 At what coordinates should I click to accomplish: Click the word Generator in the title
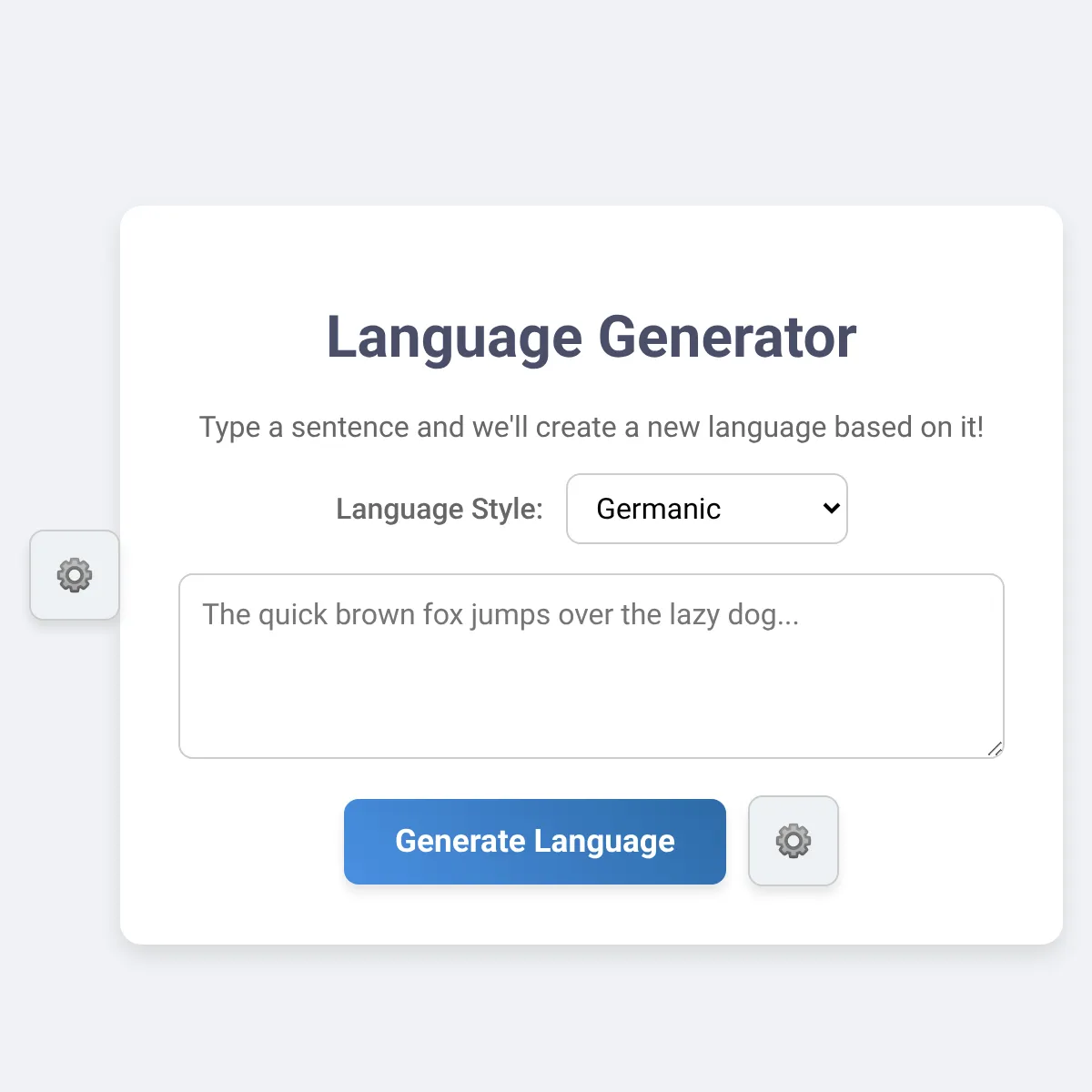click(x=726, y=337)
